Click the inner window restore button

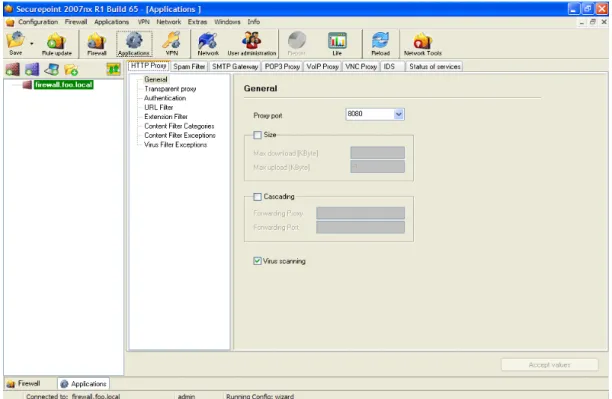click(592, 22)
